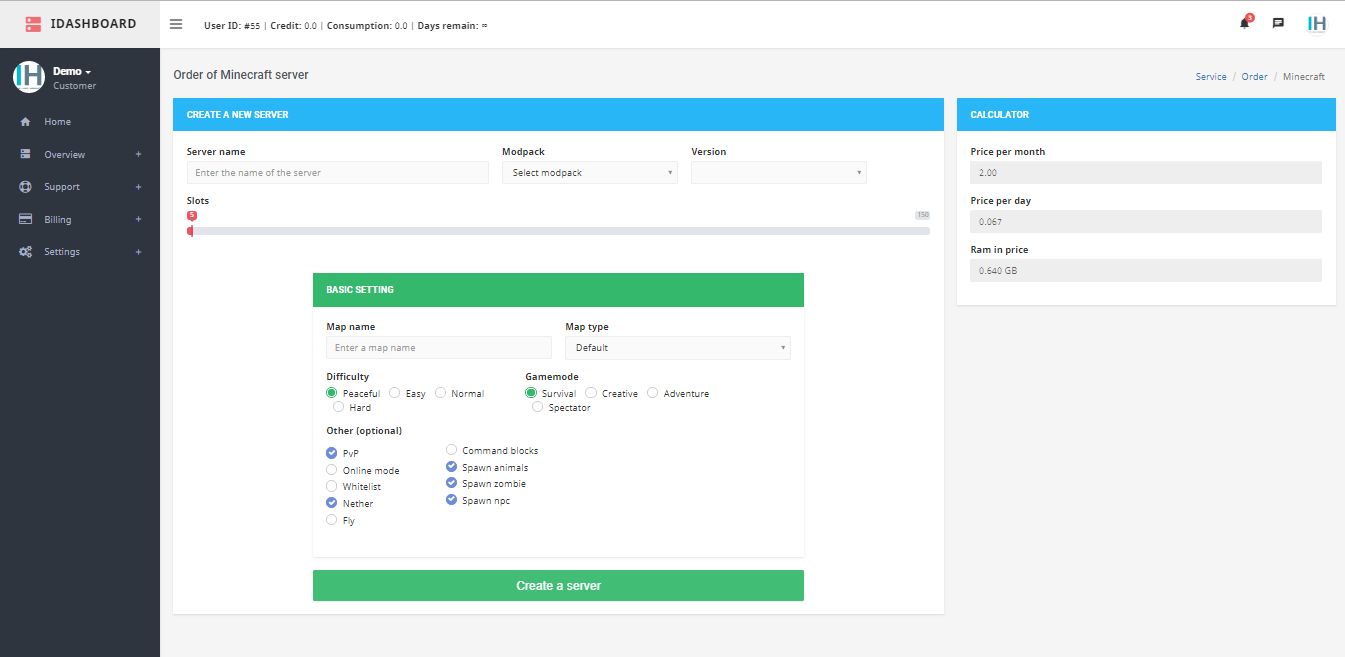Open the Version dropdown

pos(778,173)
